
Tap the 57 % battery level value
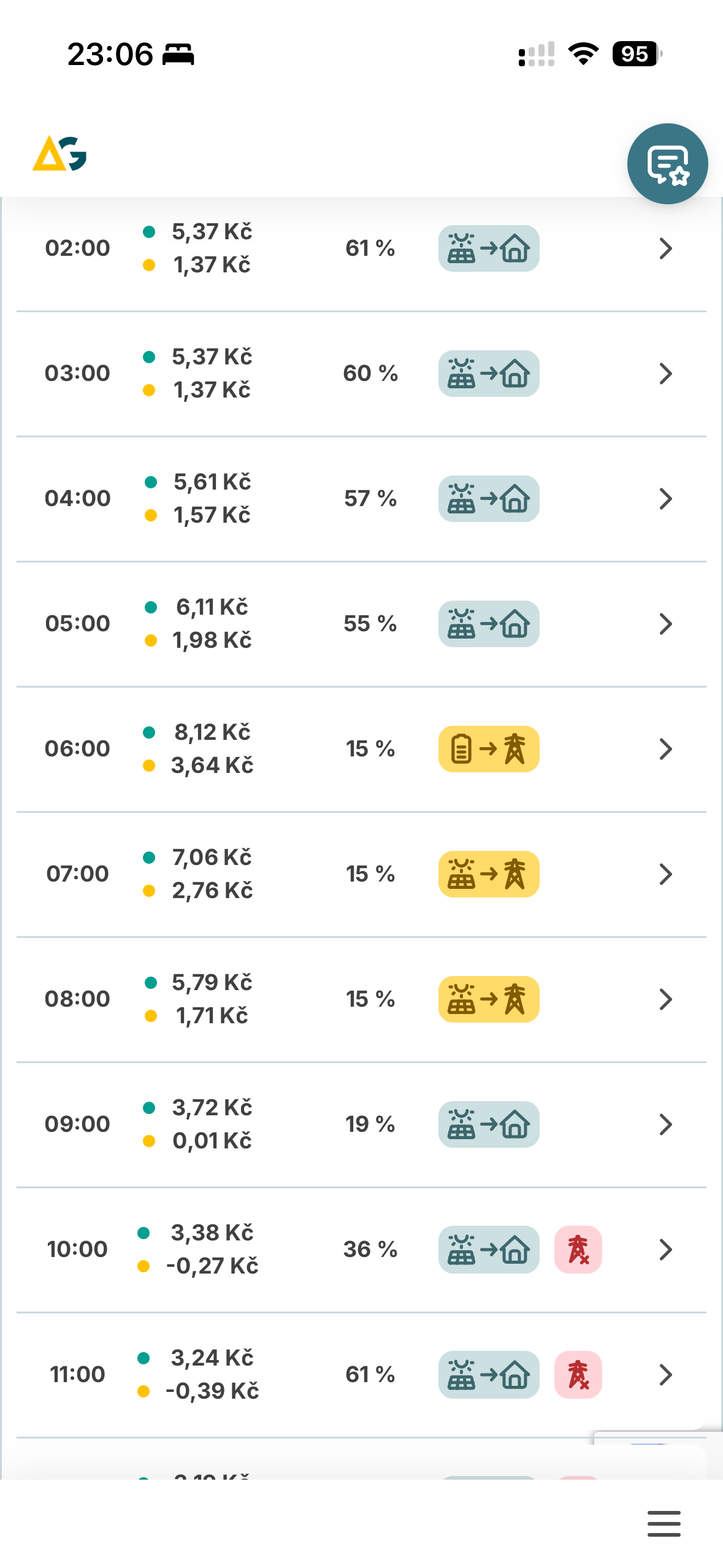click(x=370, y=499)
